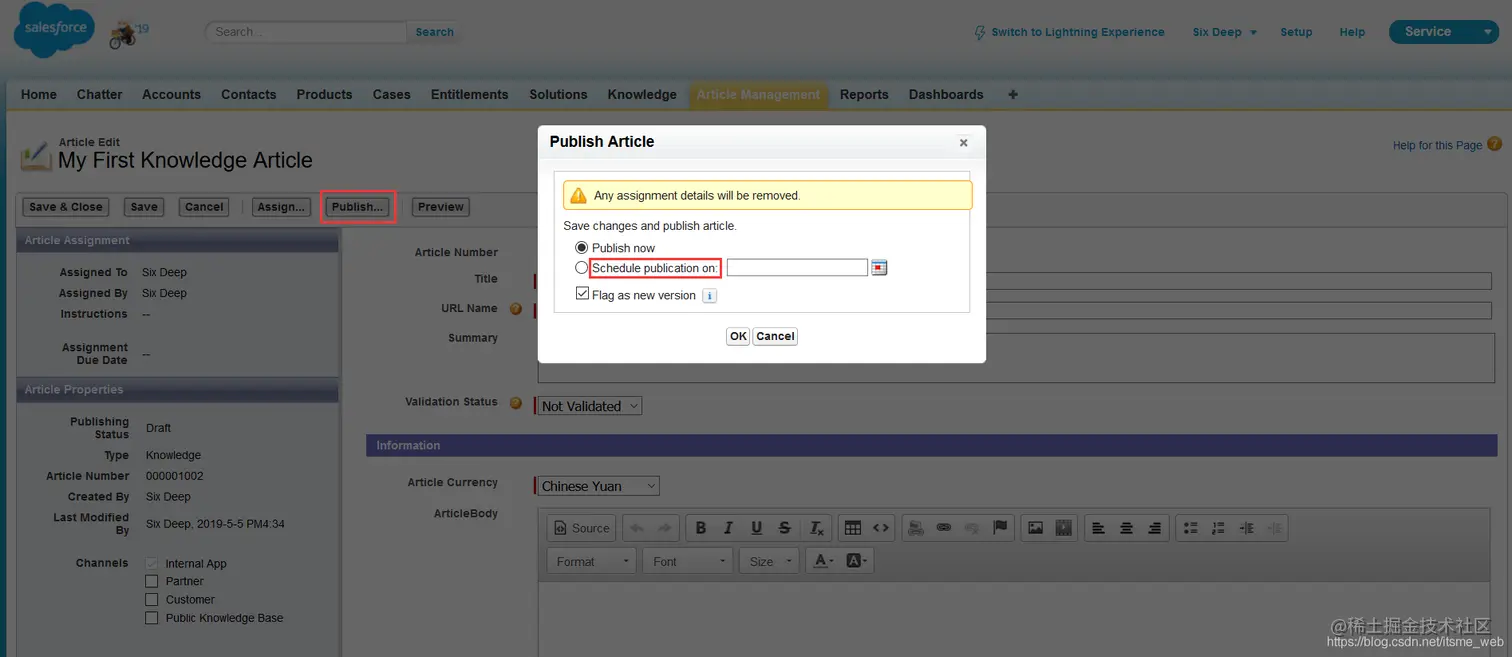
Task: Click the code snippet icon
Action: pos(880,528)
